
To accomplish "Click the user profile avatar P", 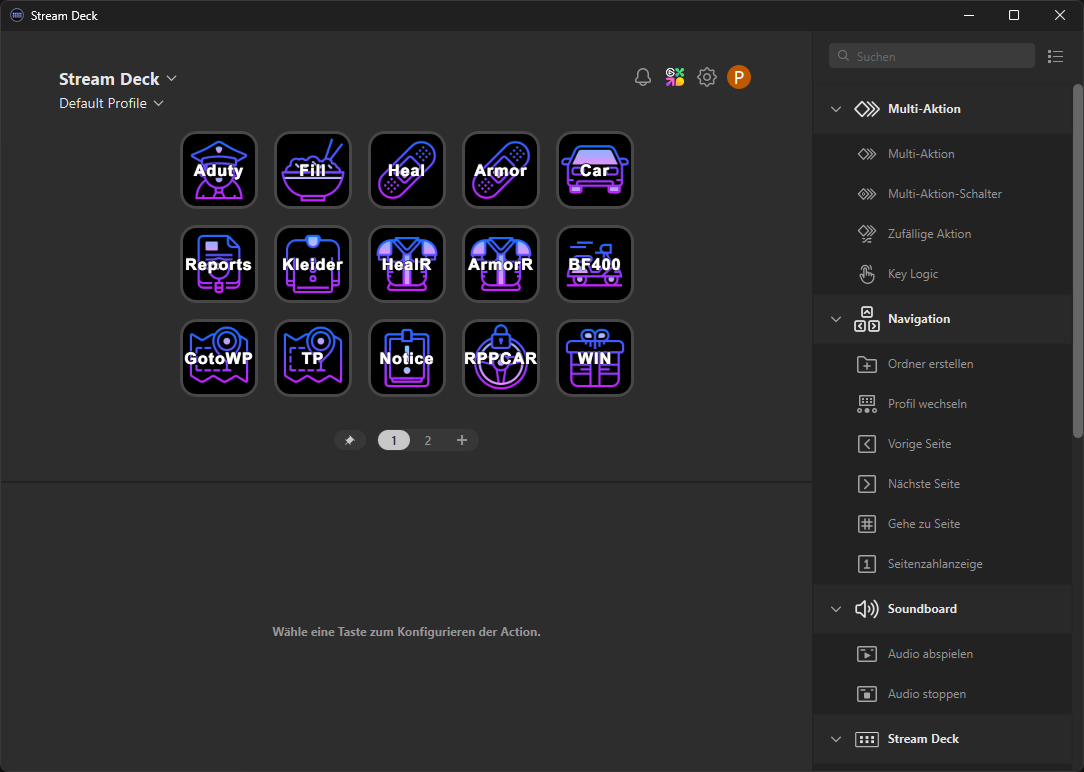I will 739,77.
